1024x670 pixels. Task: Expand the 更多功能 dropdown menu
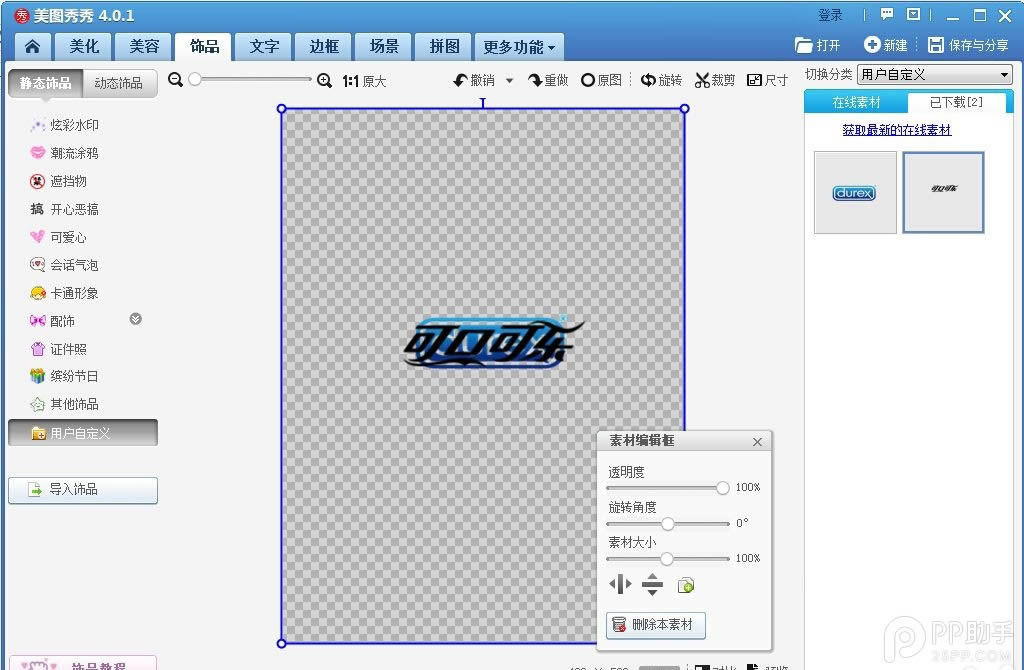(519, 47)
